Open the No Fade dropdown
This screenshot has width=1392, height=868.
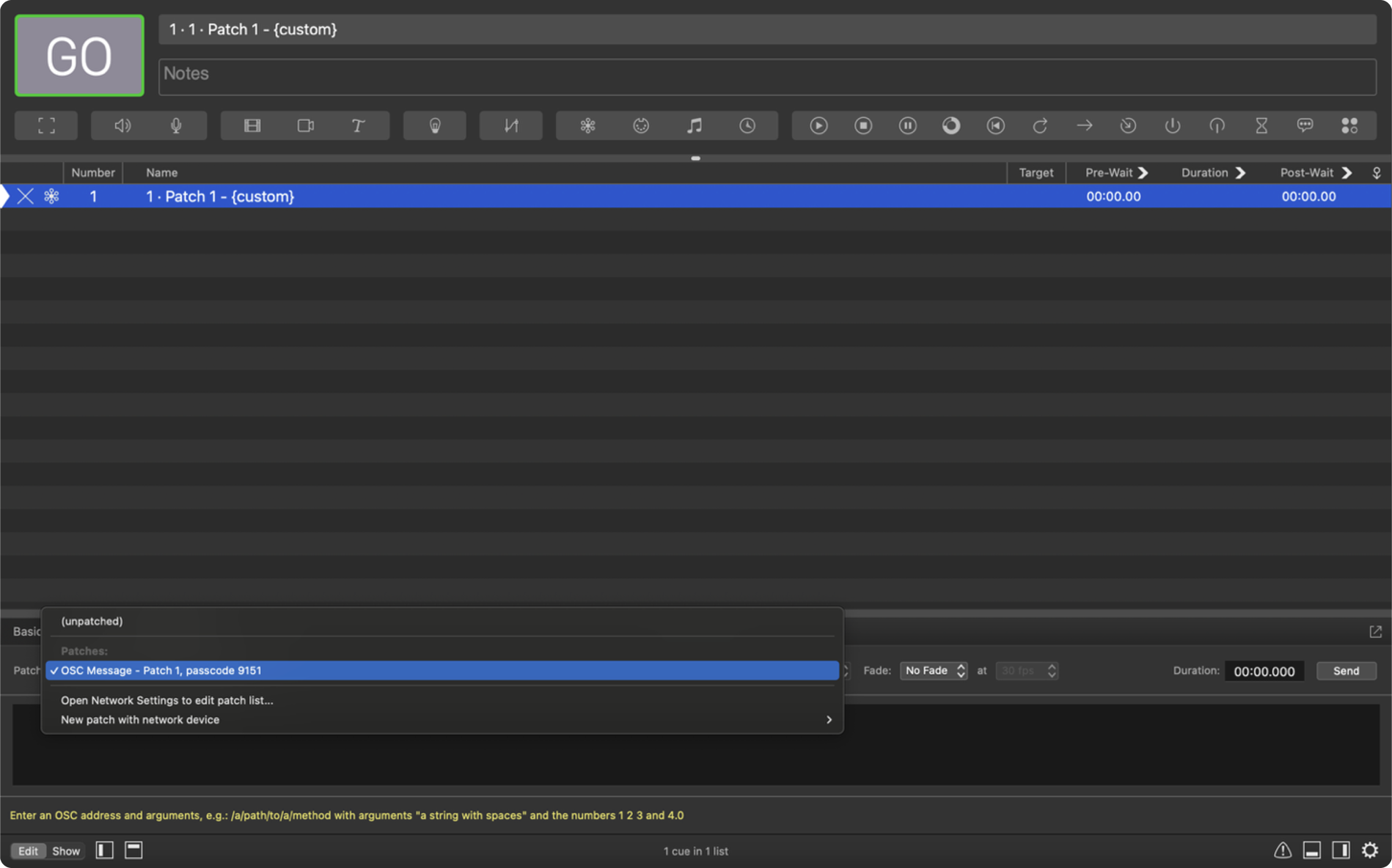click(x=934, y=671)
